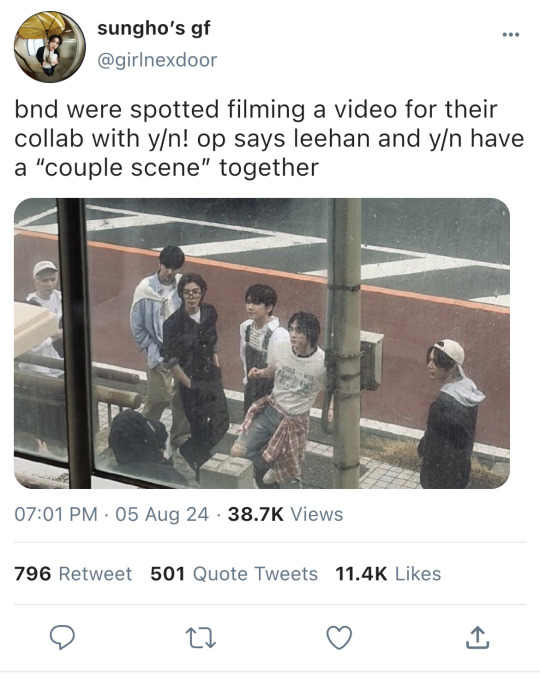Open the three-dot more options menu
The width and height of the screenshot is (540, 680).
[x=511, y=35]
